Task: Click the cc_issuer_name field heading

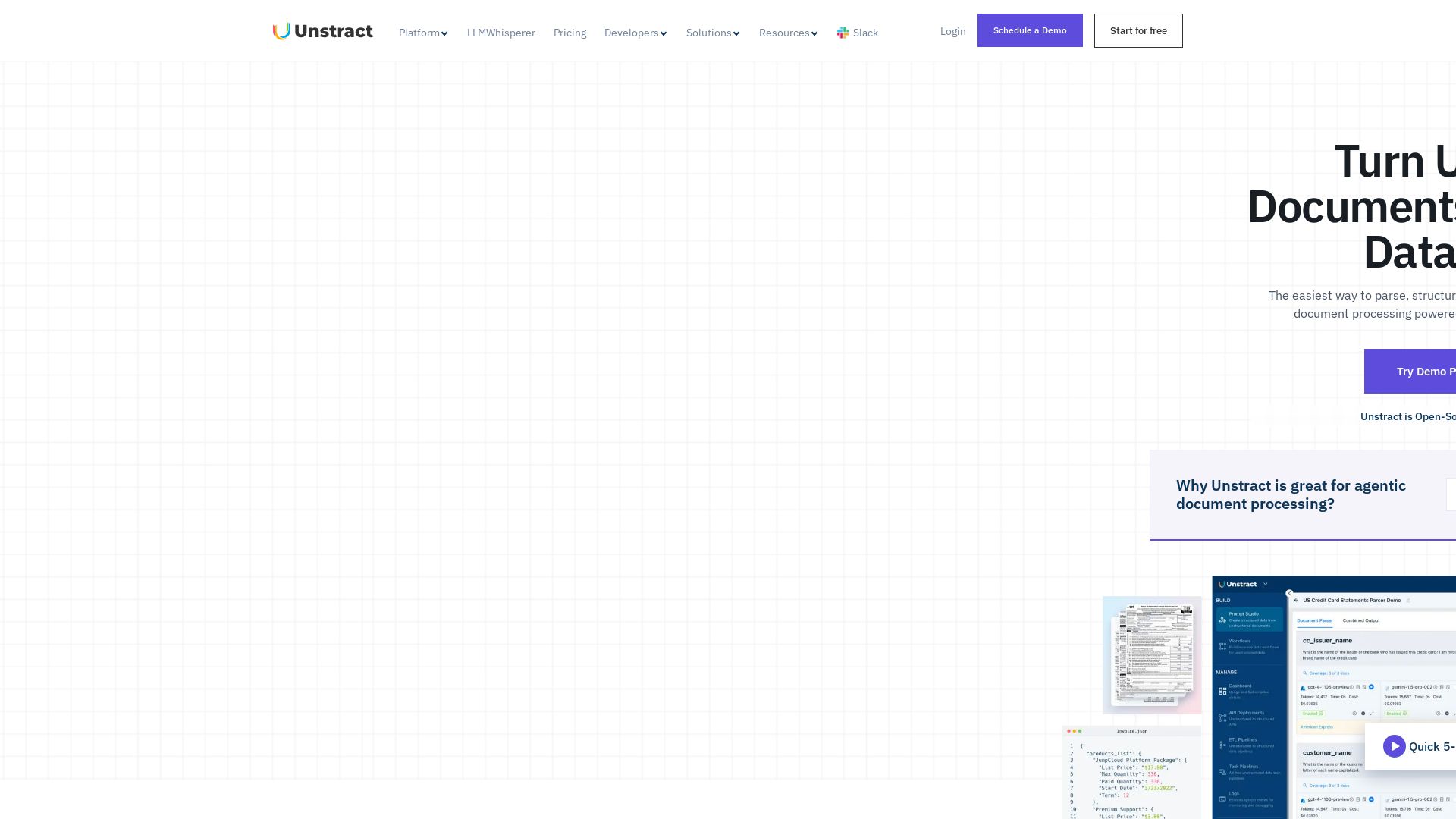Action: click(1327, 641)
